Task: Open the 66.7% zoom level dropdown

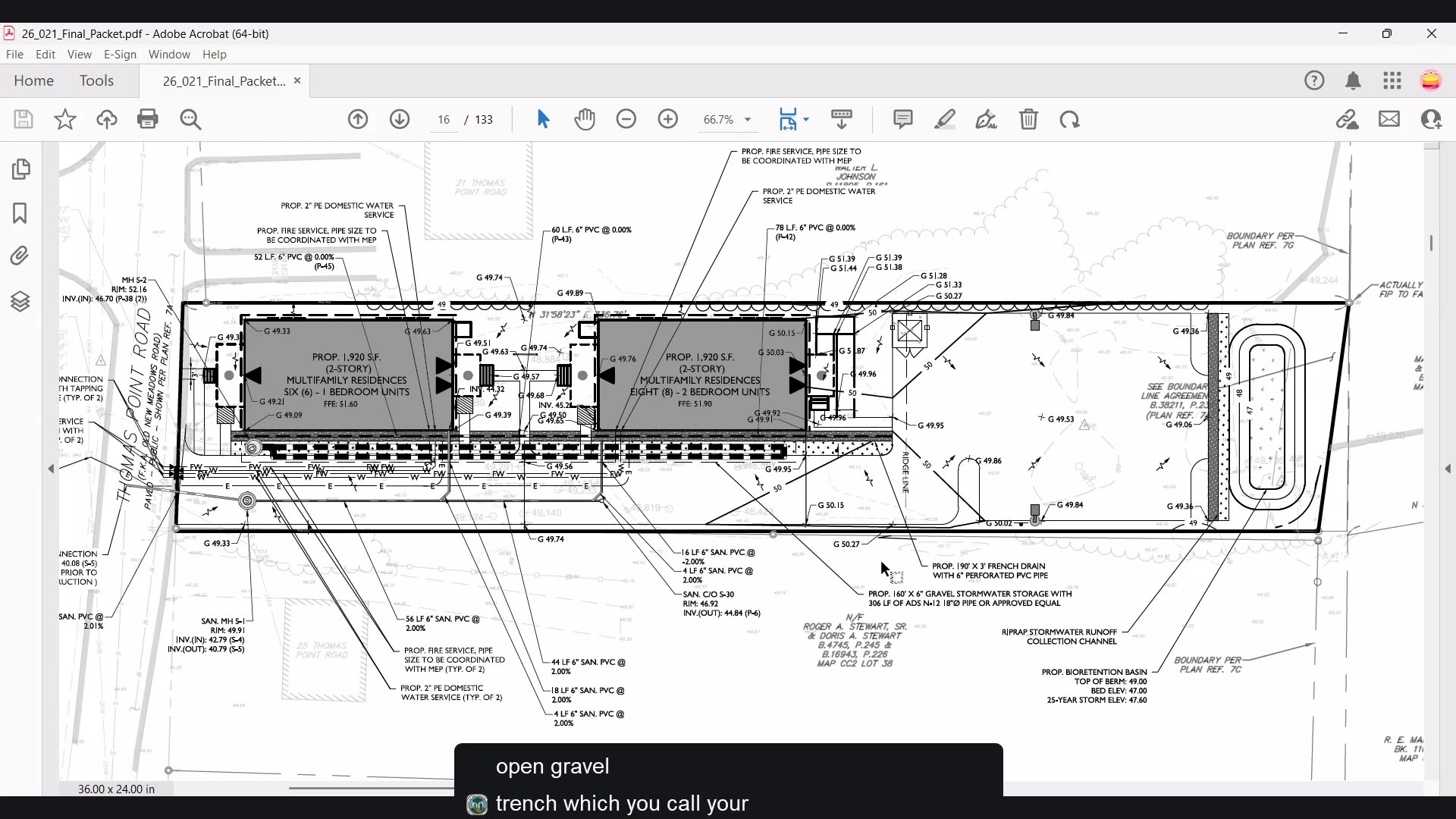Action: (x=727, y=120)
